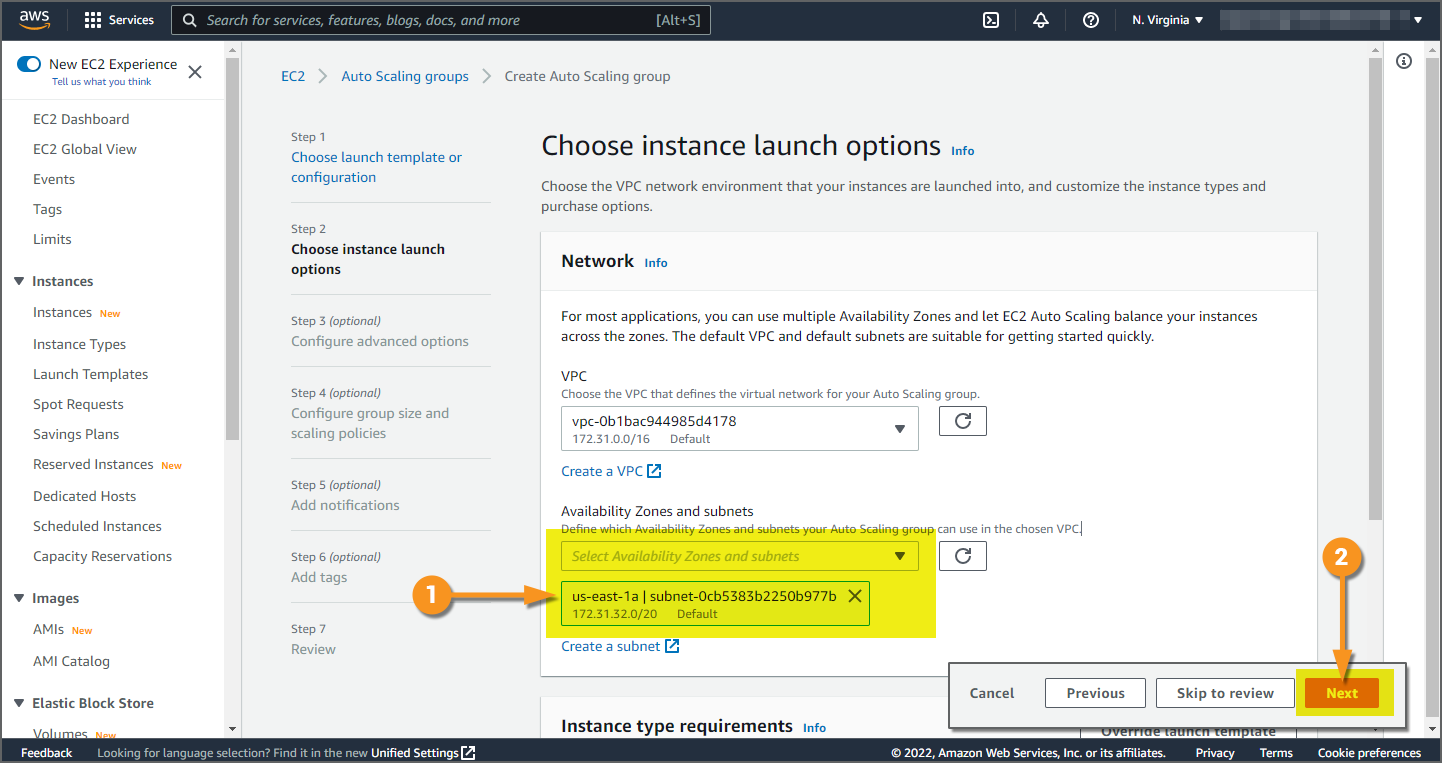Focus the AWS services search box
This screenshot has height=763, width=1442.
pos(441,20)
